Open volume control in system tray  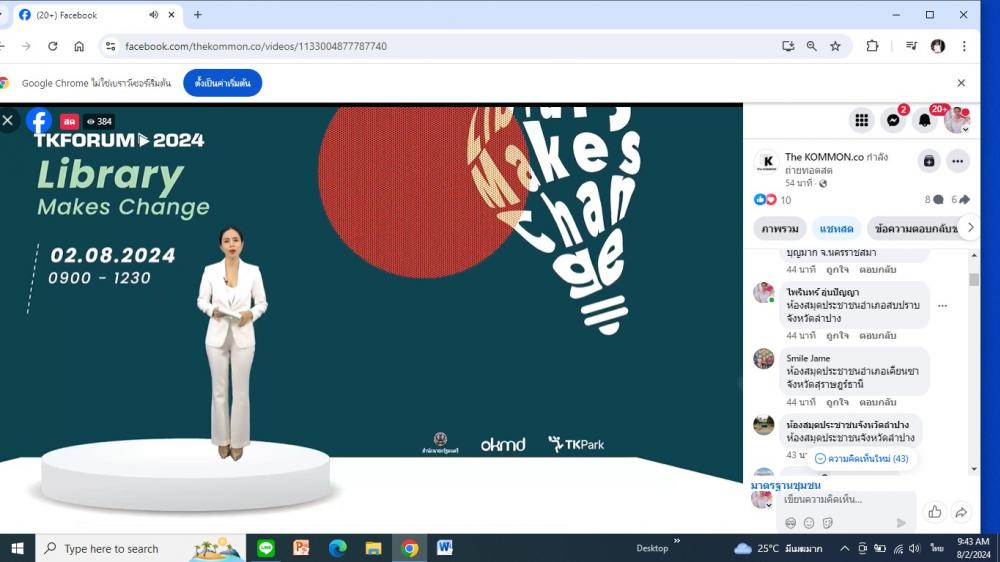pyautogui.click(x=915, y=549)
